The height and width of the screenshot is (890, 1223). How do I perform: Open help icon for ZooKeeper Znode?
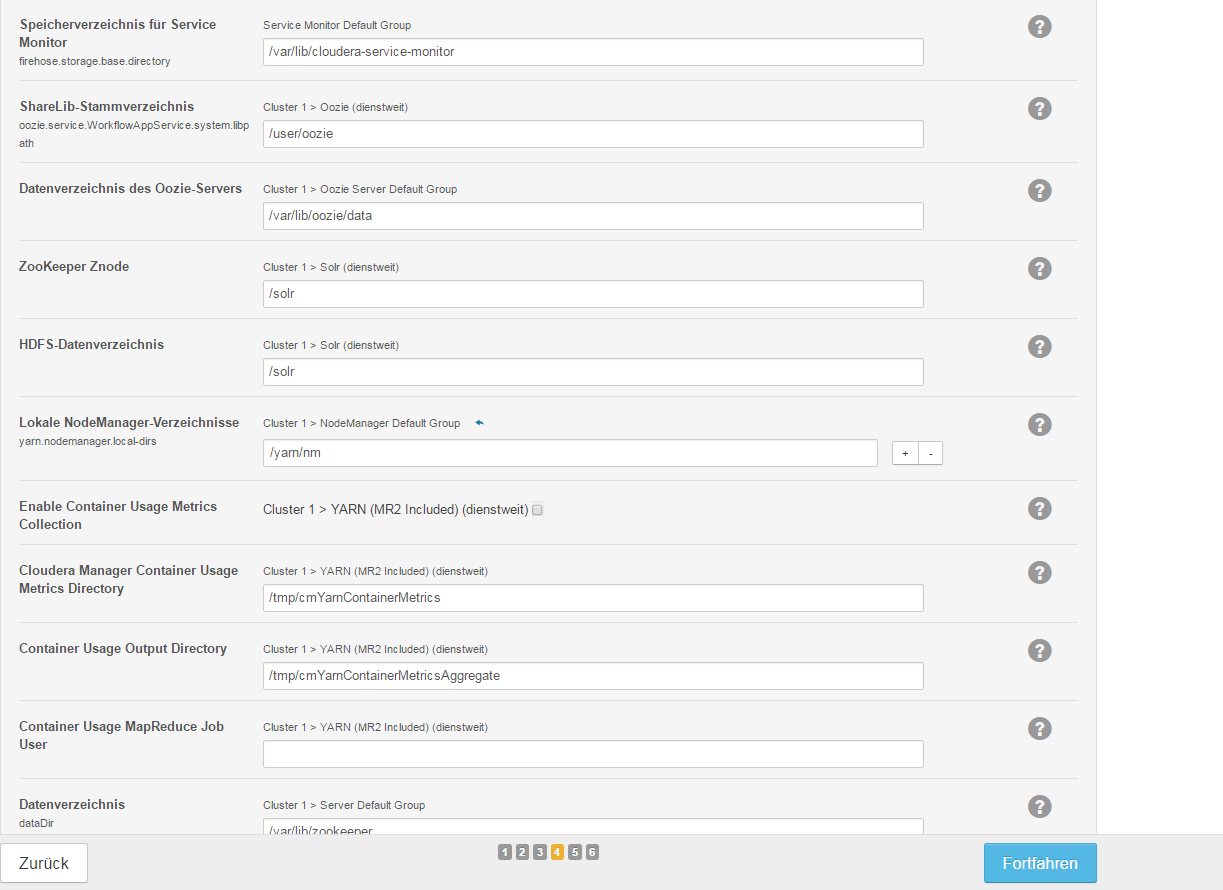click(1040, 268)
